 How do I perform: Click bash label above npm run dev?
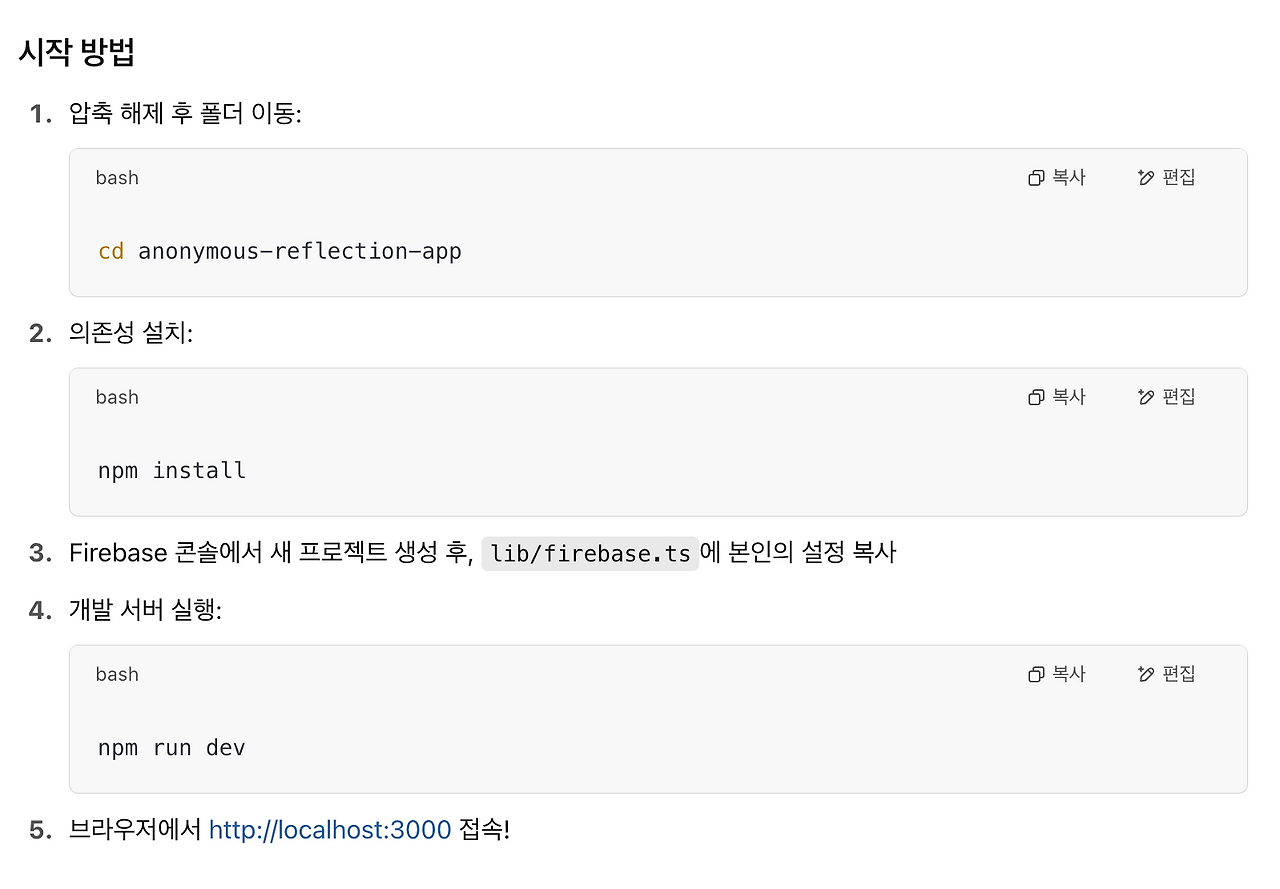coord(117,675)
